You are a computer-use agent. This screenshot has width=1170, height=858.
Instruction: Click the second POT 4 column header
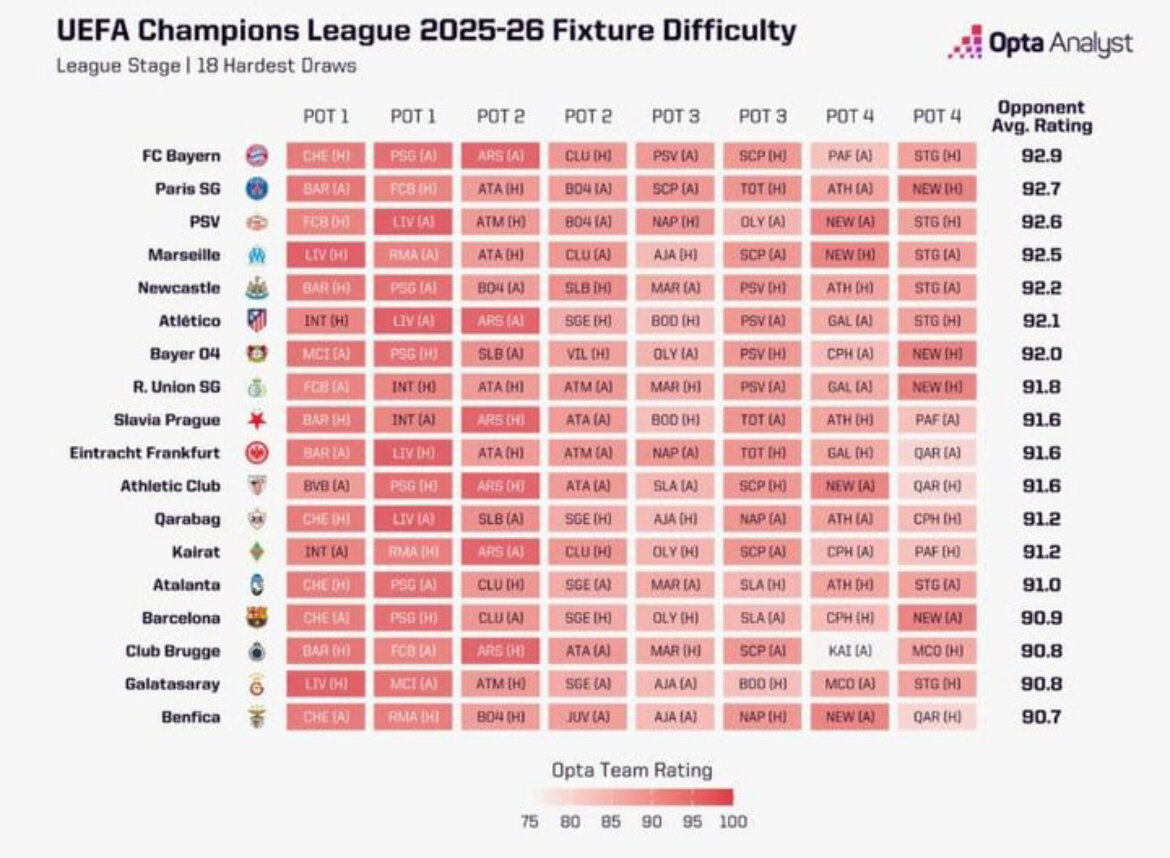tap(937, 116)
